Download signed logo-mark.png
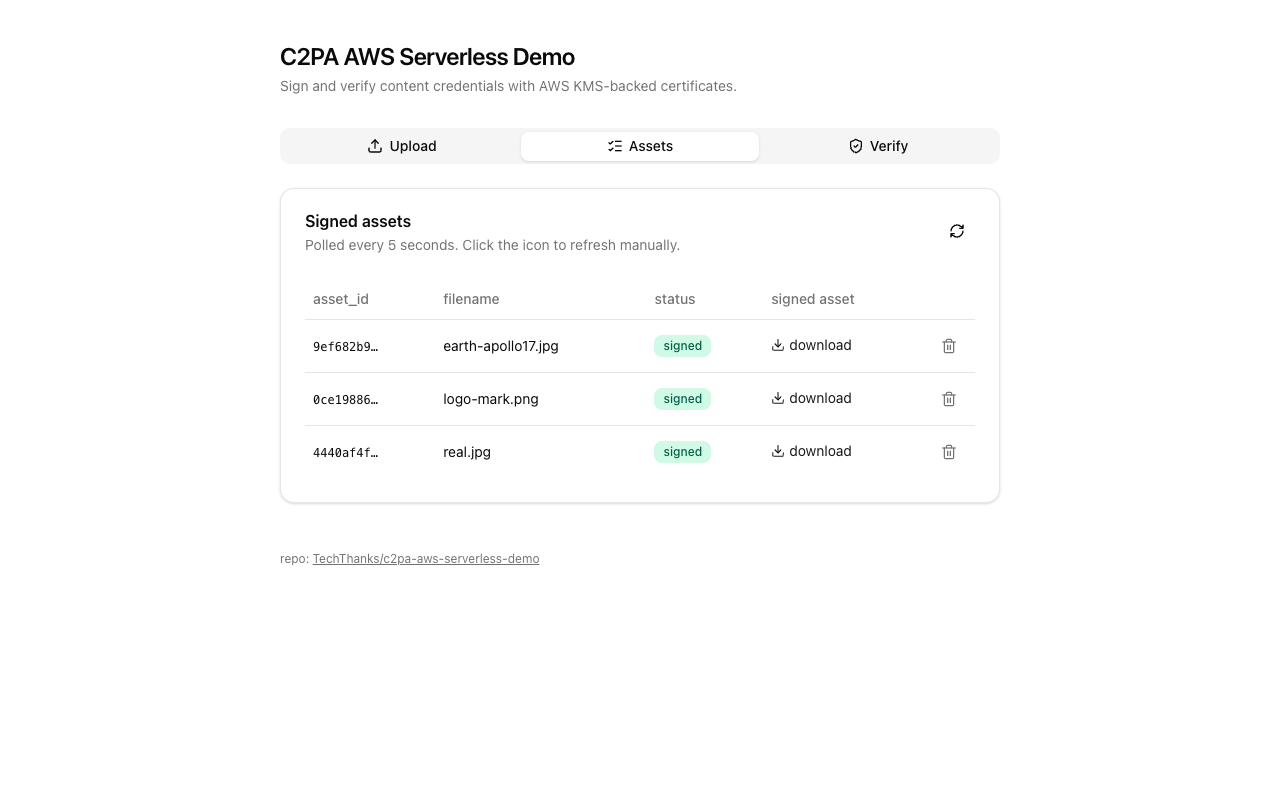The image size is (1280, 800). [811, 398]
